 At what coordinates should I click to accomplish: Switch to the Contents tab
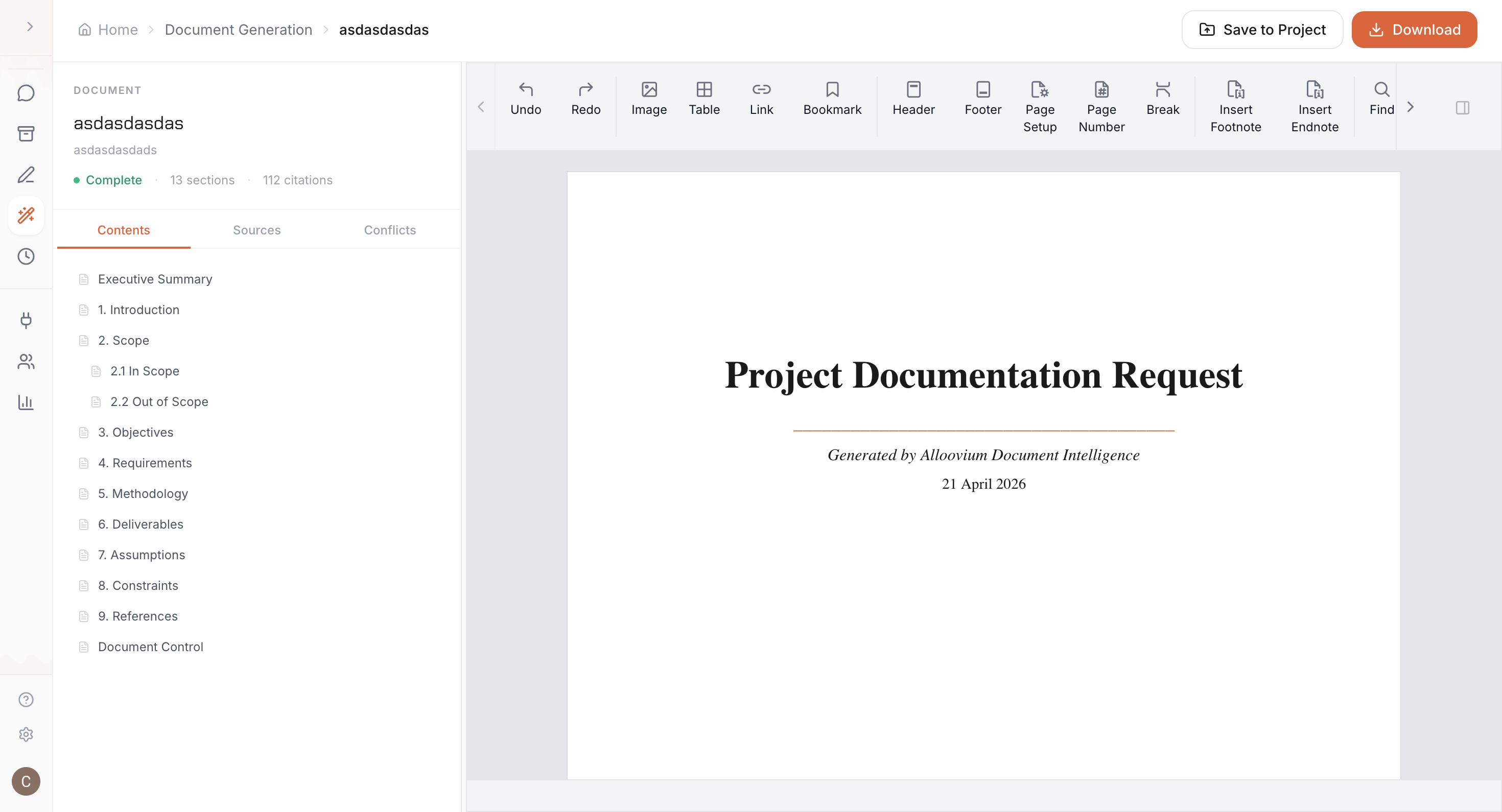tap(124, 230)
